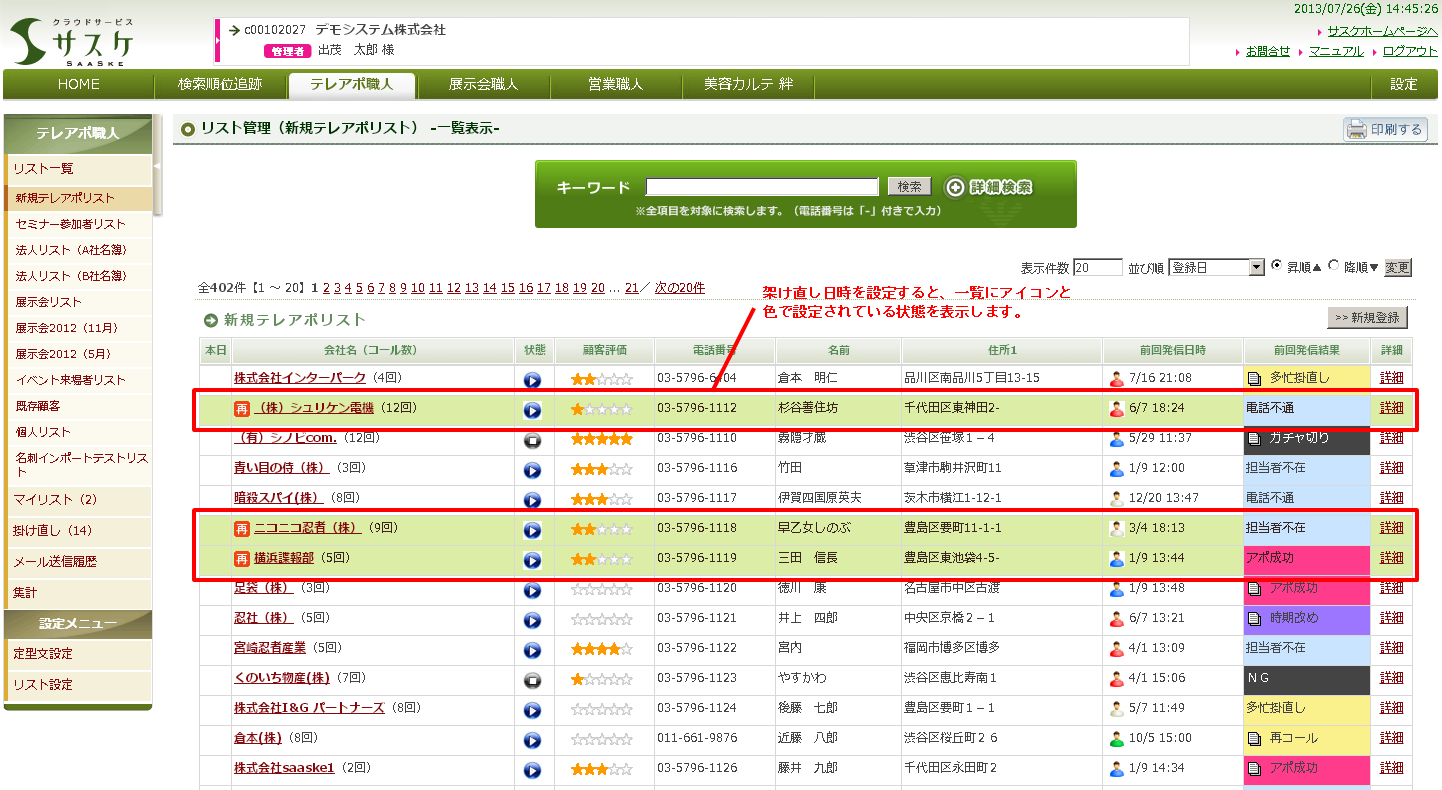Image resolution: width=1442 pixels, height=790 pixels.
Task: Select the 降順 radio button
Action: (1334, 266)
